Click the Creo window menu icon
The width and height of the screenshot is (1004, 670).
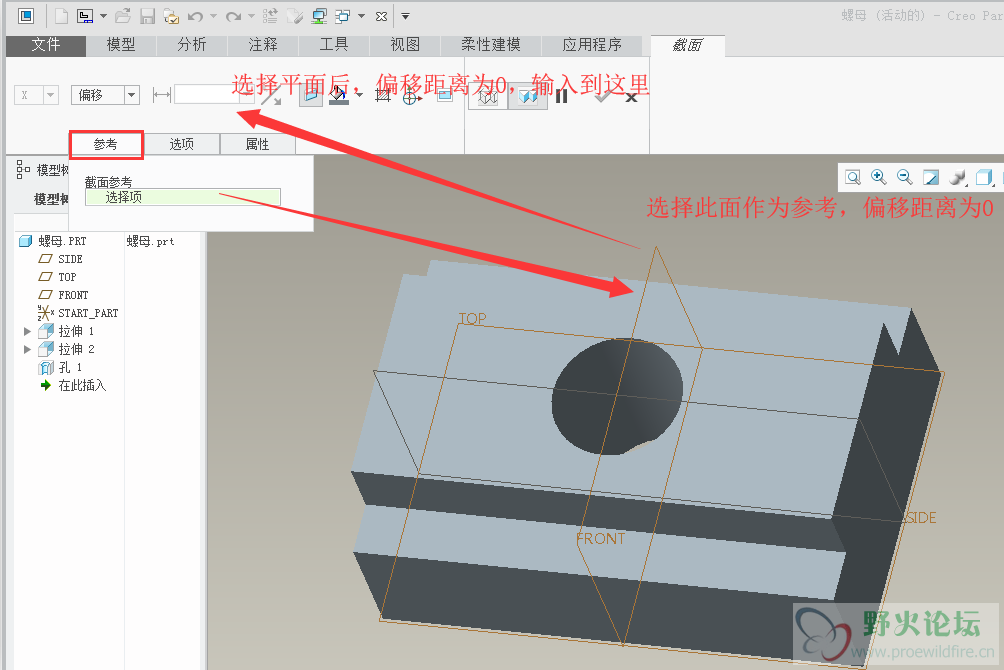tap(26, 16)
